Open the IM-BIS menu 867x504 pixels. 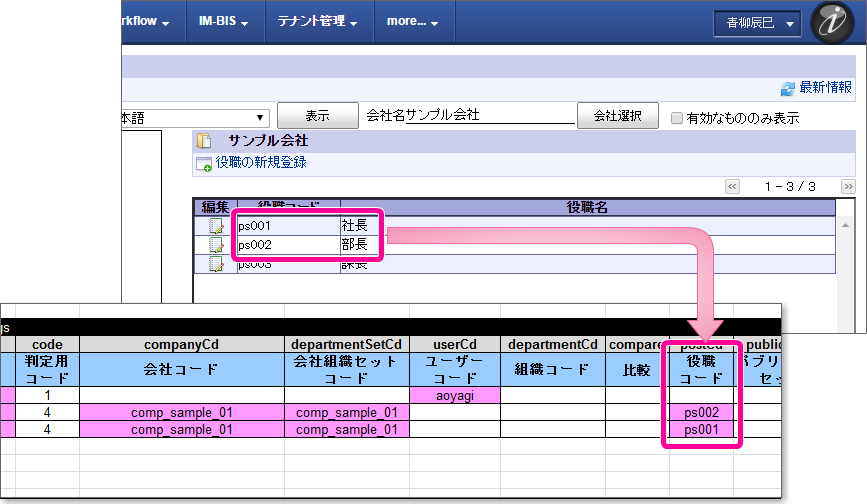[x=225, y=21]
